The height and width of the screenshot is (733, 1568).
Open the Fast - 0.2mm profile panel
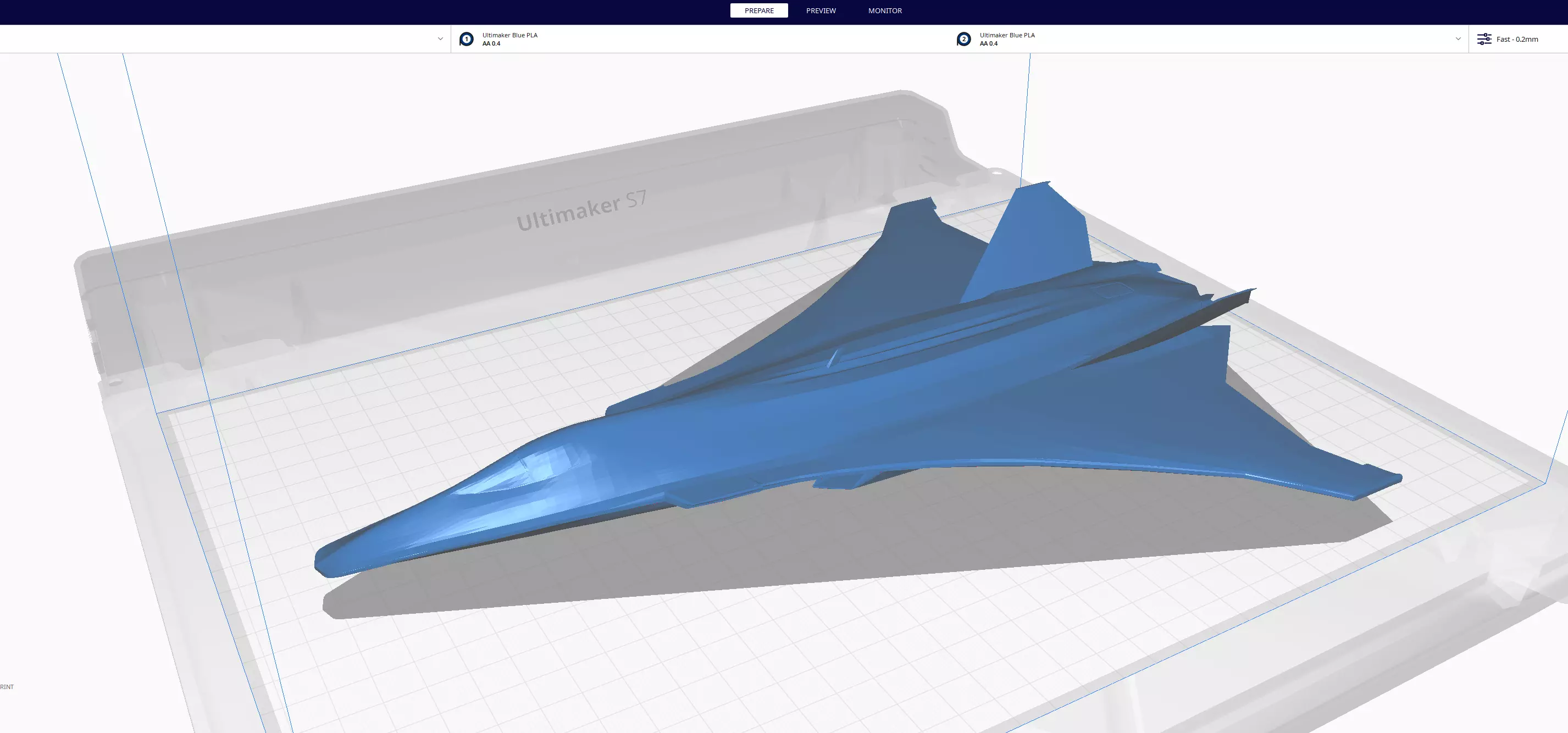pyautogui.click(x=1517, y=39)
